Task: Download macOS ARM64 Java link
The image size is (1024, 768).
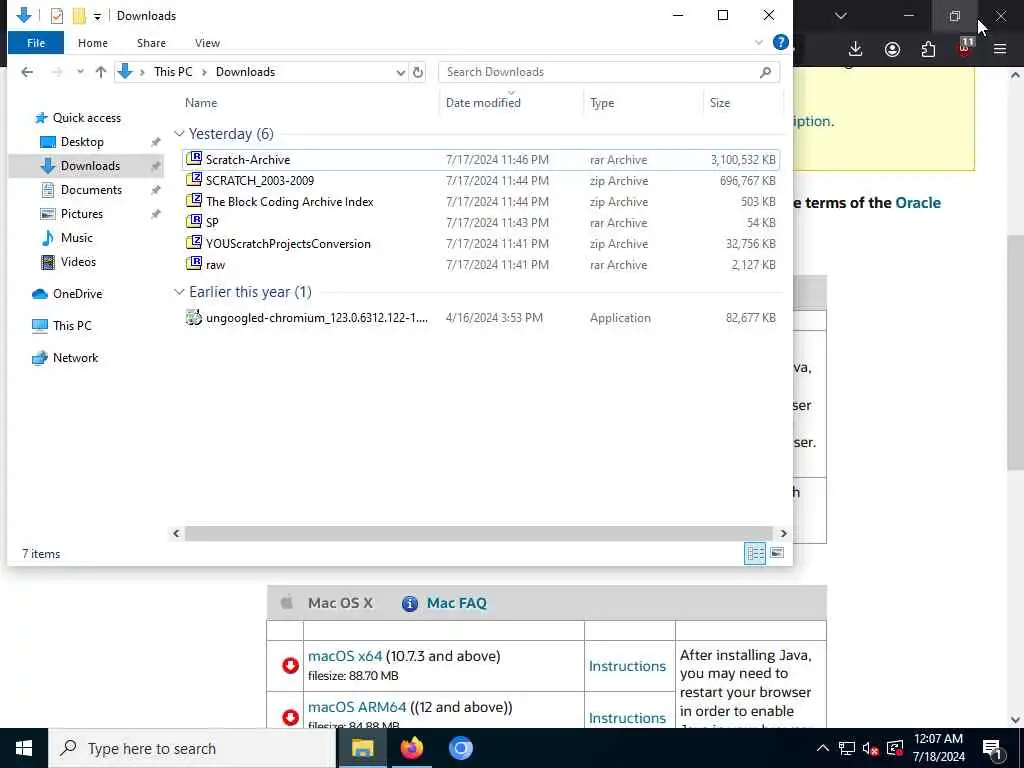Action: click(357, 707)
